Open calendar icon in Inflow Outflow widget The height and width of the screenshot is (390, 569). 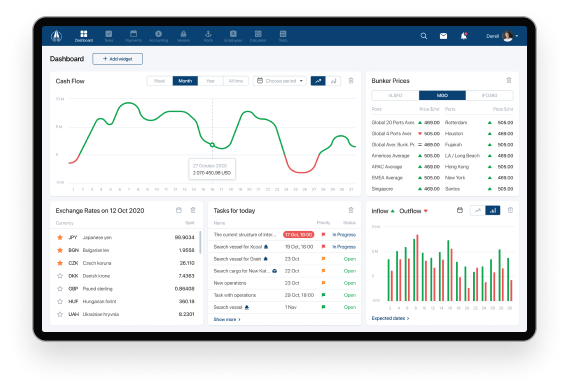(460, 210)
